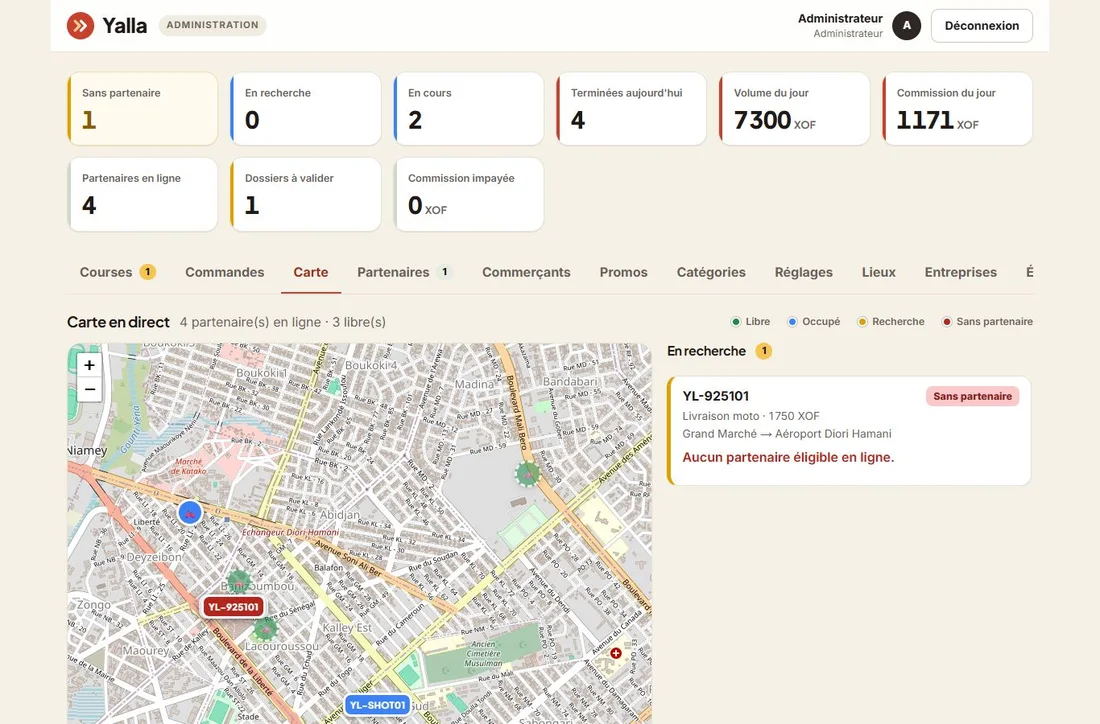Click the Commission du jour card
1100x724 pixels.
(957, 109)
